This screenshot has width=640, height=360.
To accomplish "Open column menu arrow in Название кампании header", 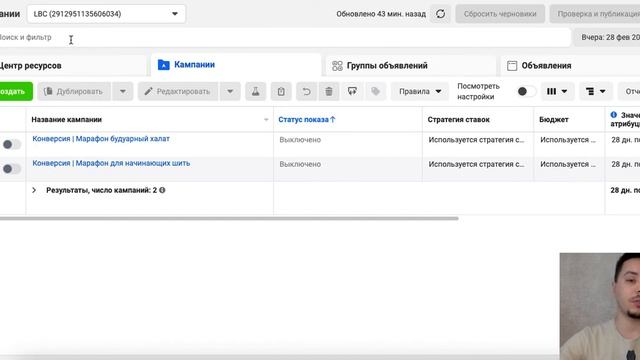I will (x=266, y=120).
